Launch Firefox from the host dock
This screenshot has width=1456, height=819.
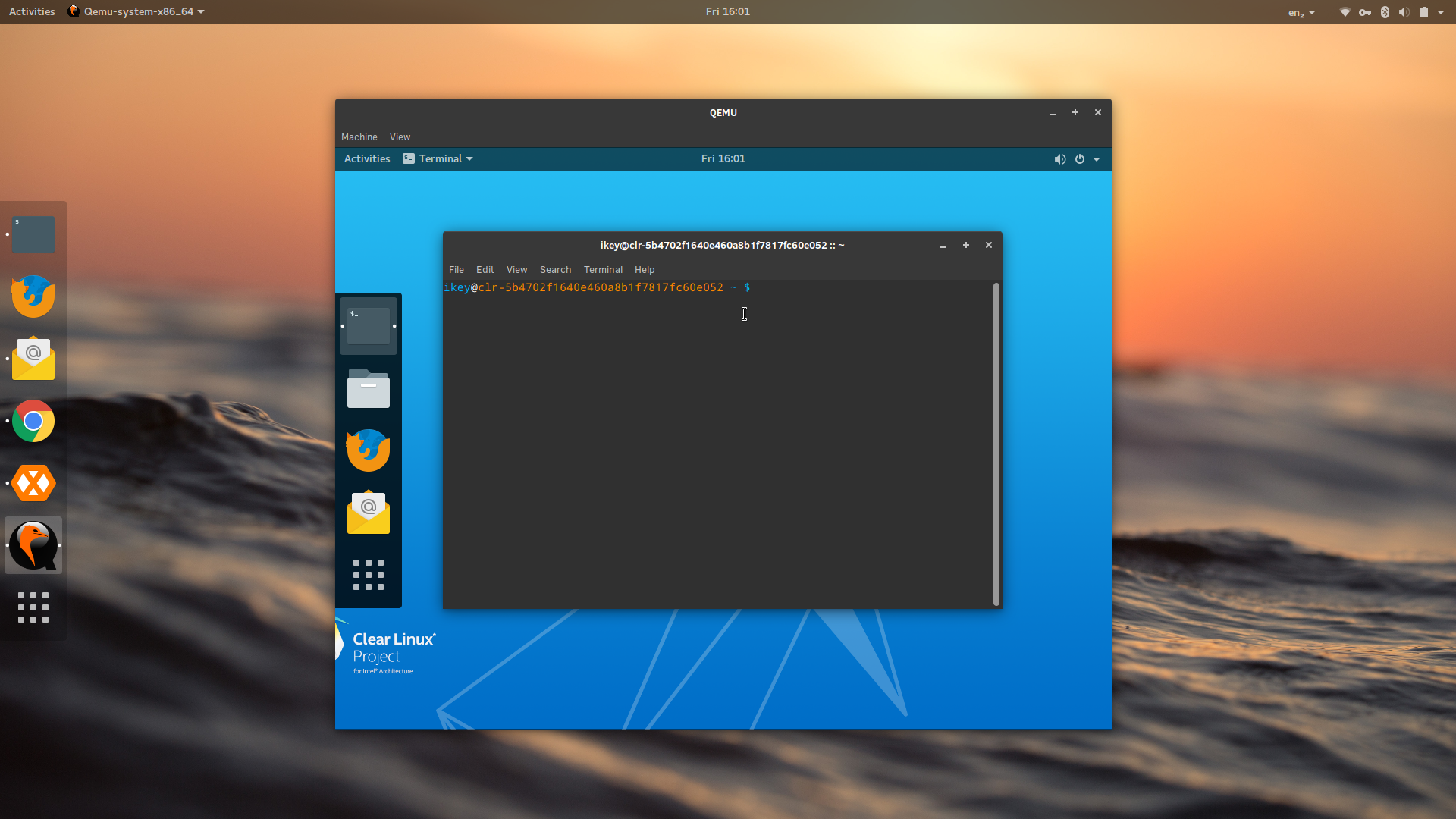pos(33,297)
